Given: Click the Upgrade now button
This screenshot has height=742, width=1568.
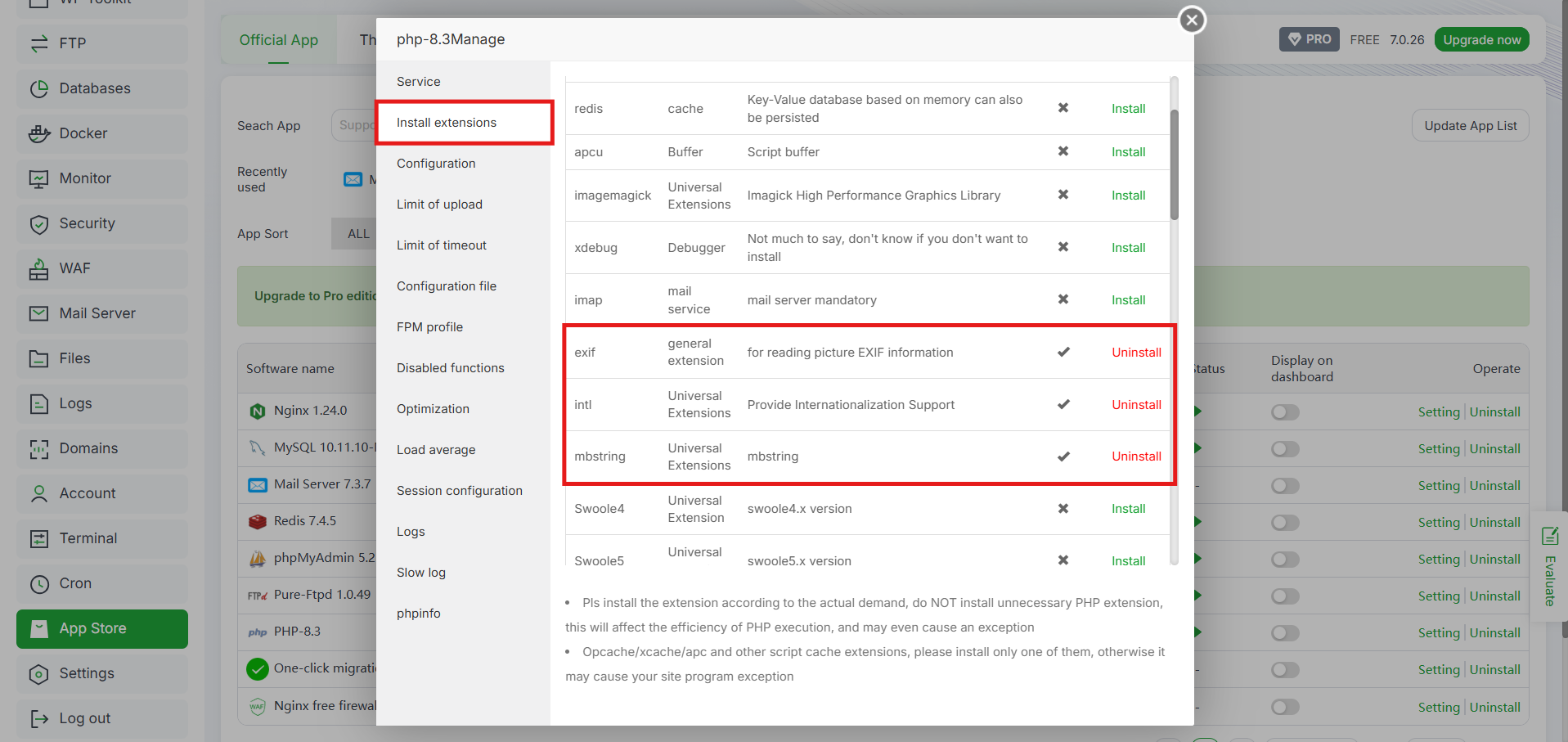Looking at the screenshot, I should [1481, 40].
